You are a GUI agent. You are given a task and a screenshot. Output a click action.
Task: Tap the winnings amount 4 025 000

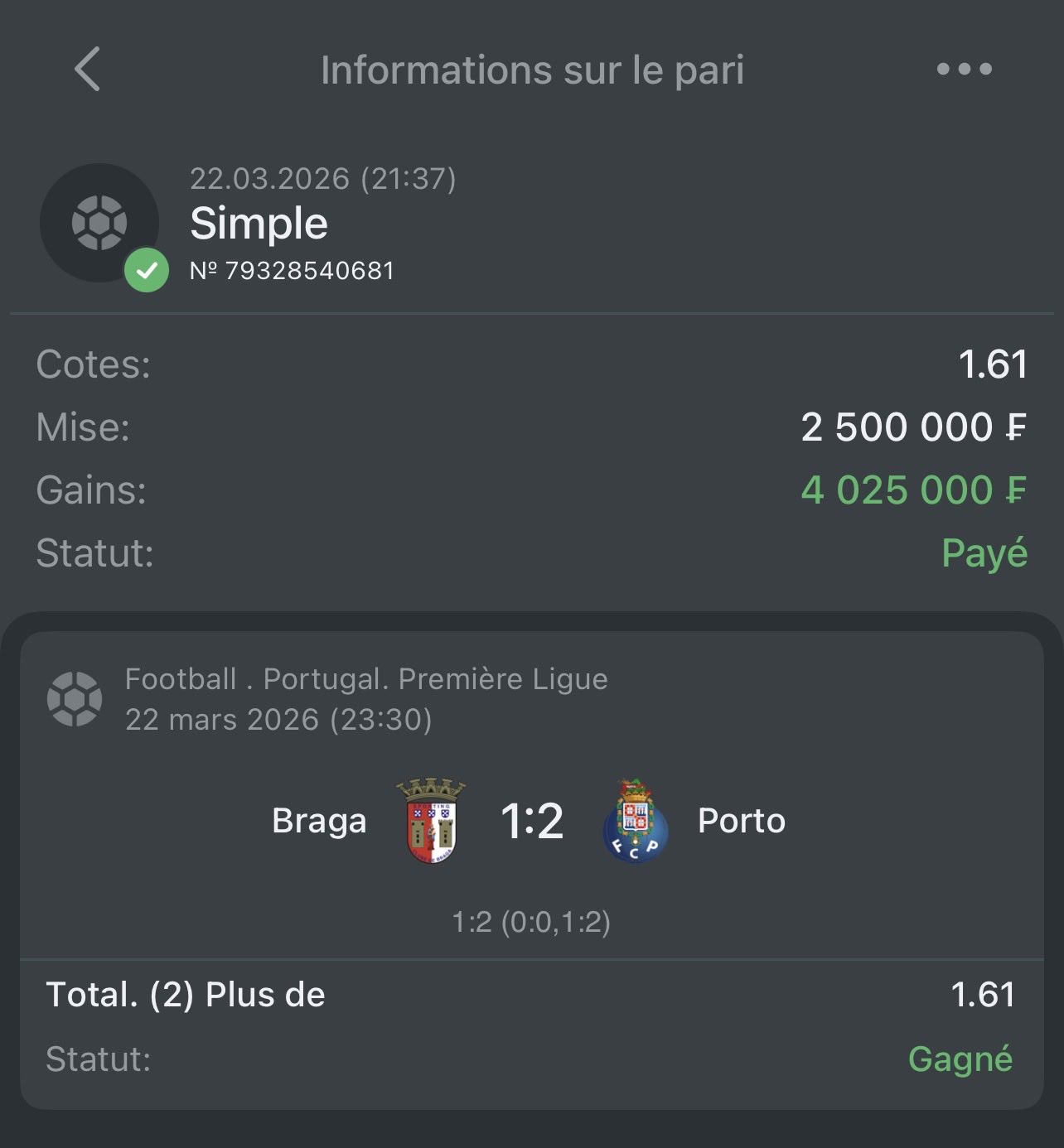912,490
